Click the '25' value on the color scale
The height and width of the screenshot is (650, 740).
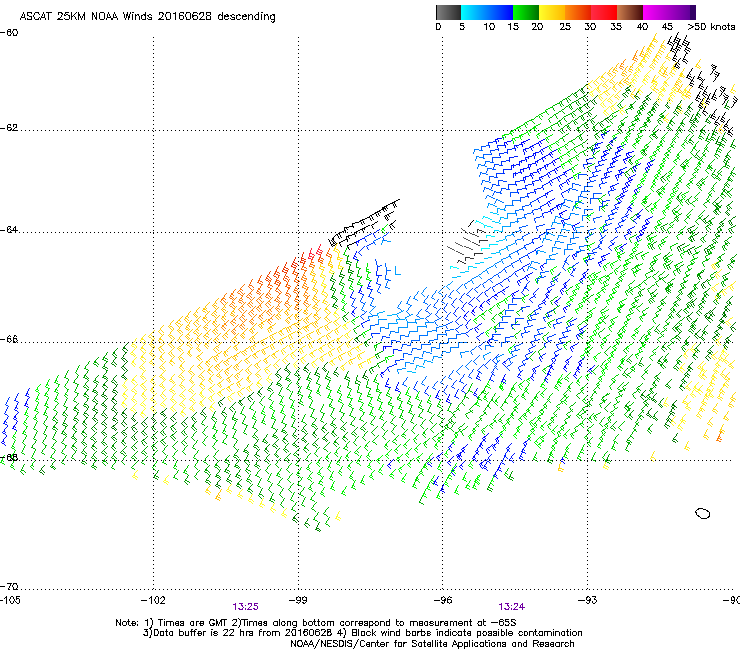pyautogui.click(x=565, y=27)
